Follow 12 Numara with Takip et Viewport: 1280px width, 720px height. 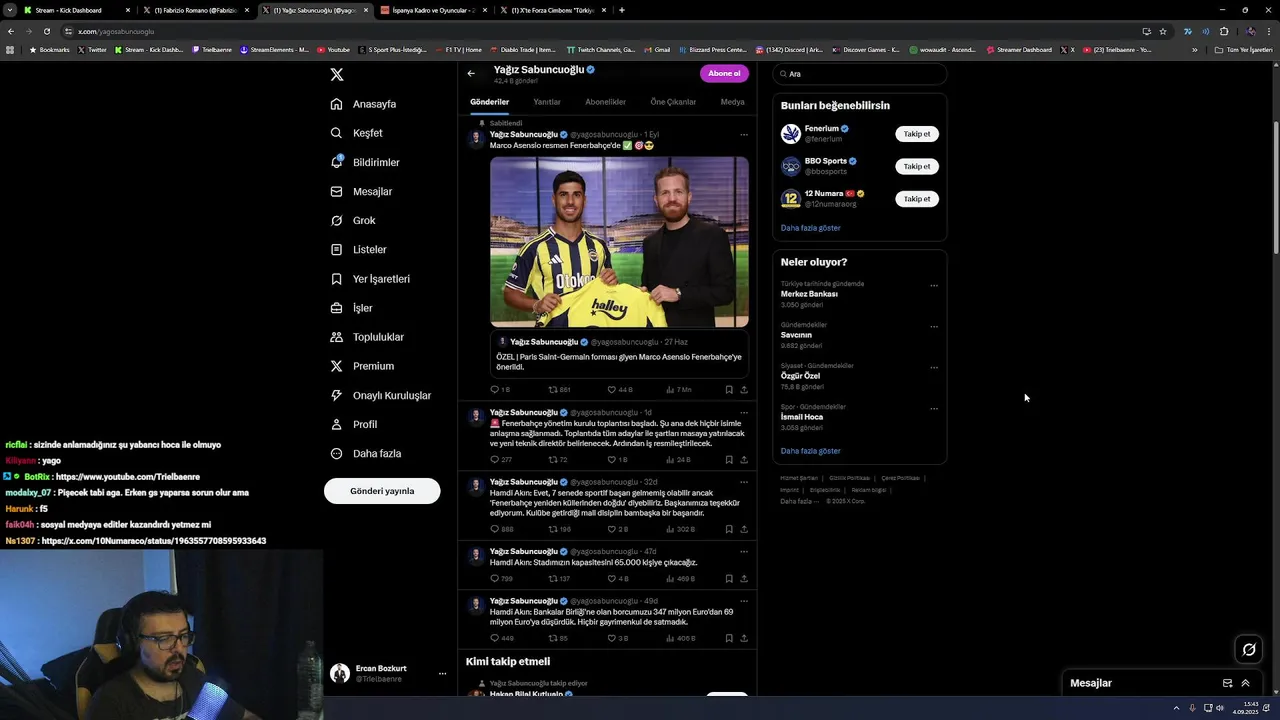916,199
